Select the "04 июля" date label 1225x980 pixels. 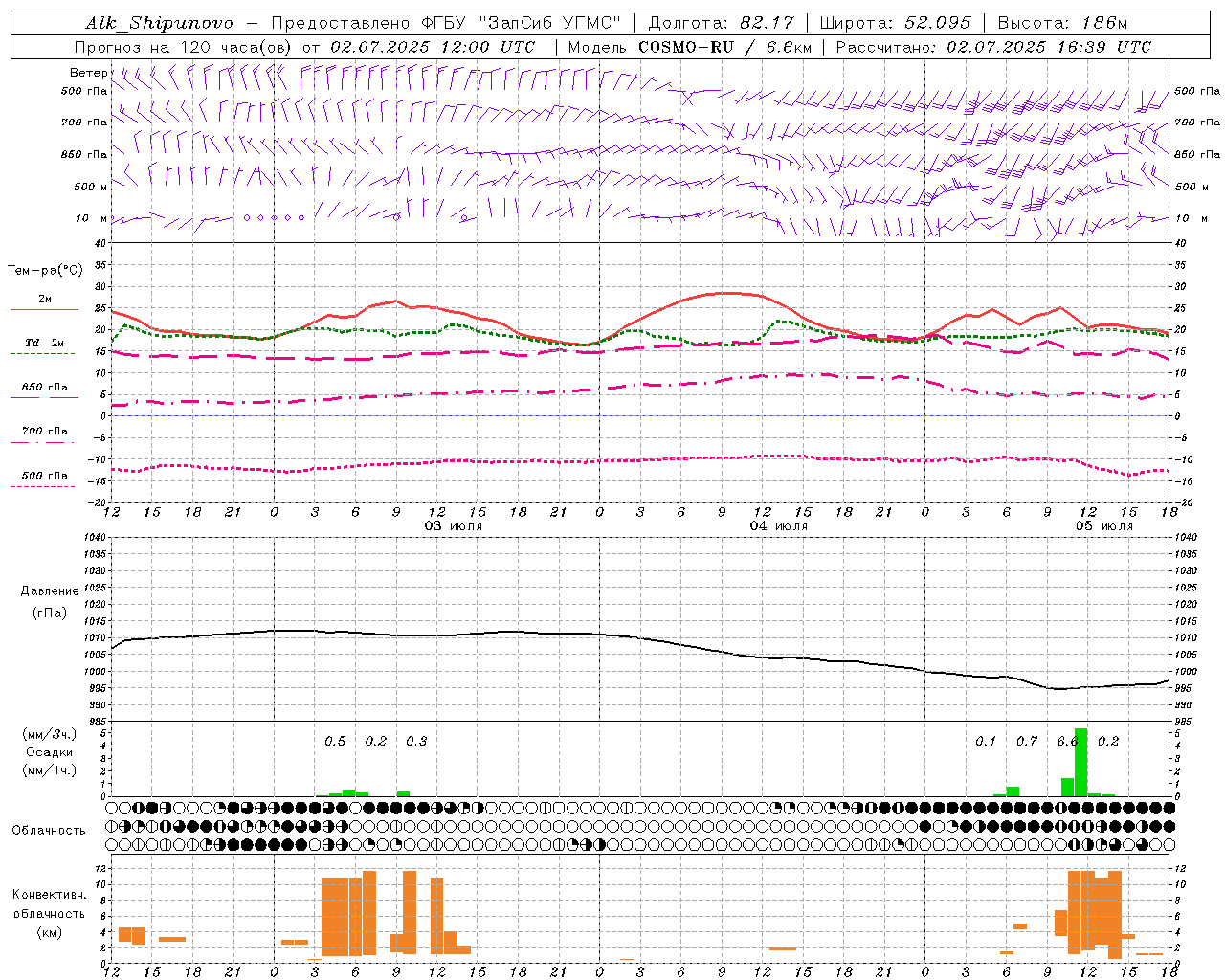pyautogui.click(x=778, y=526)
